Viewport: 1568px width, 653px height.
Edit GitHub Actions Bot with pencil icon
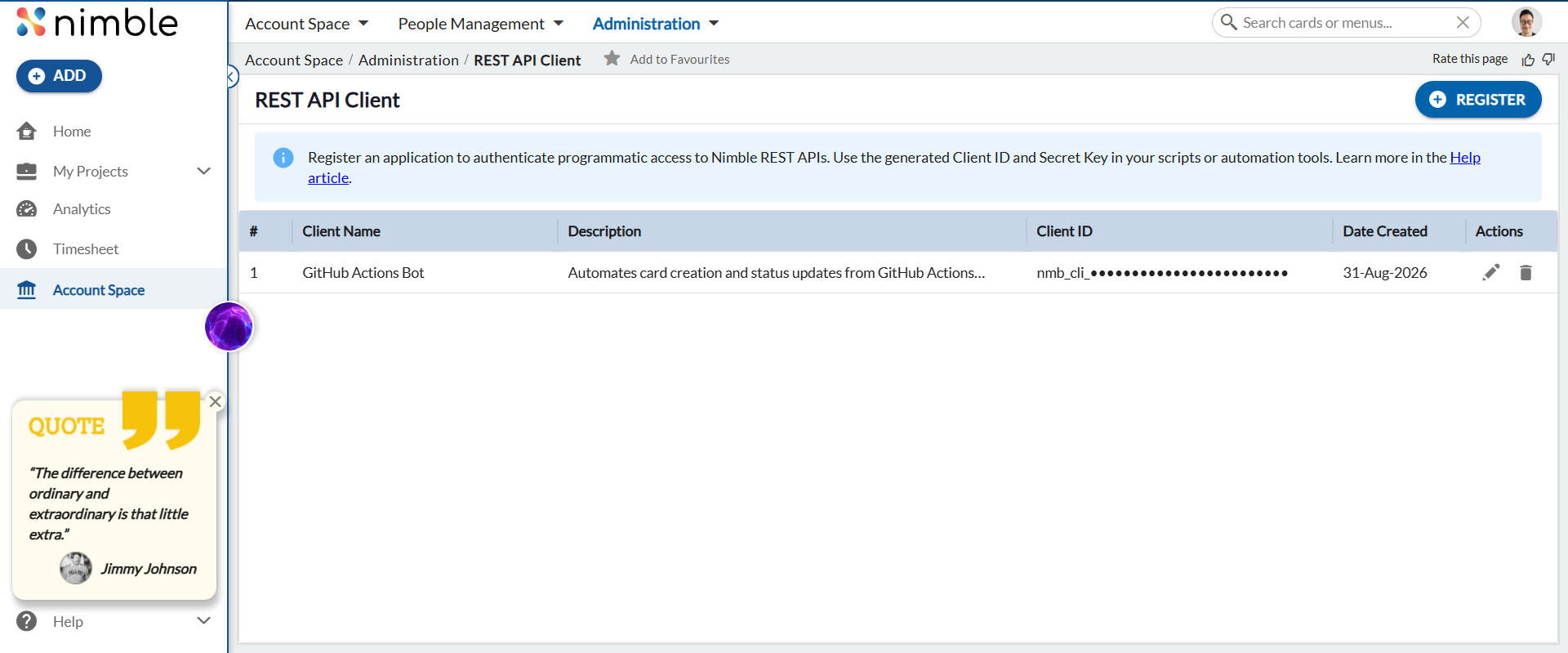(x=1491, y=272)
